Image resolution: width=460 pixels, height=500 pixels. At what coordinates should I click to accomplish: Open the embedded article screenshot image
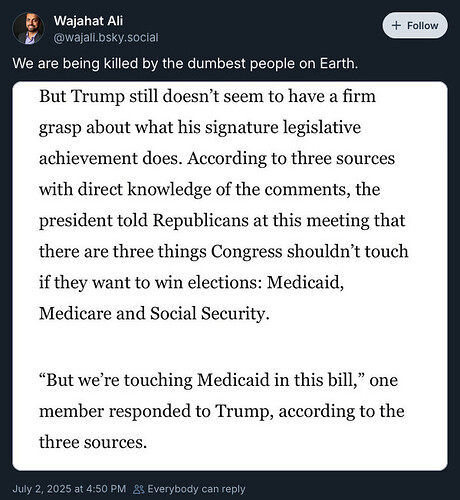pyautogui.click(x=230, y=276)
